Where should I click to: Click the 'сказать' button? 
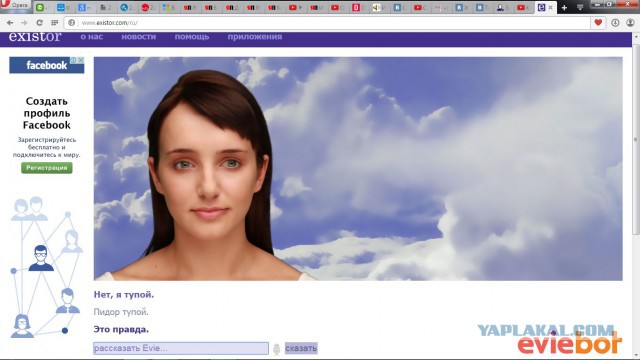tap(301, 348)
